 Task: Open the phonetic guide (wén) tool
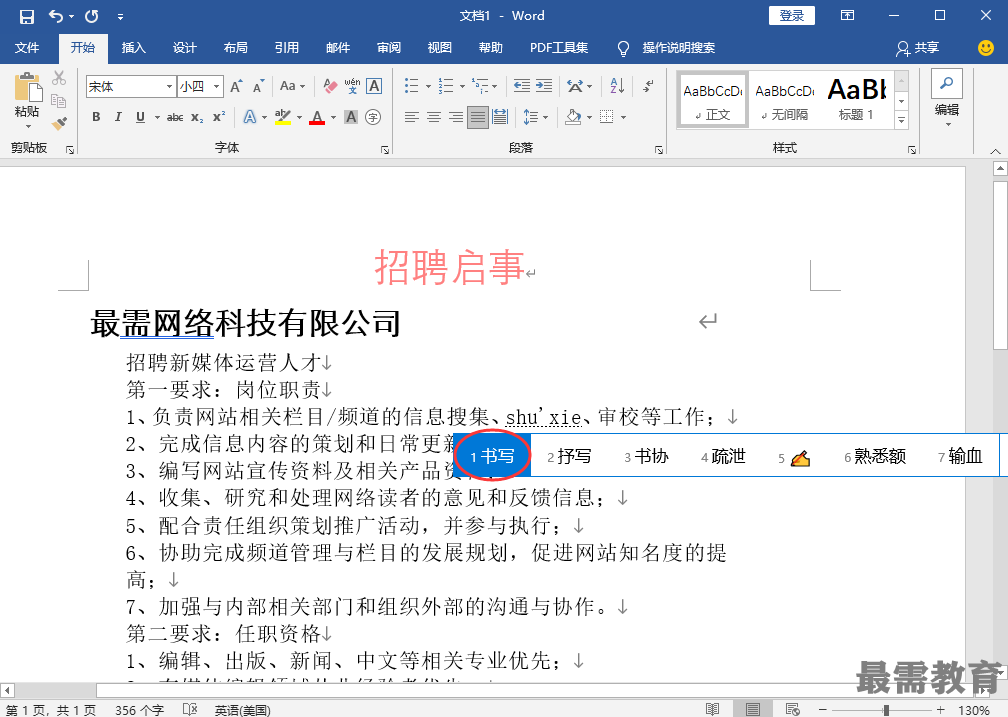coord(352,86)
